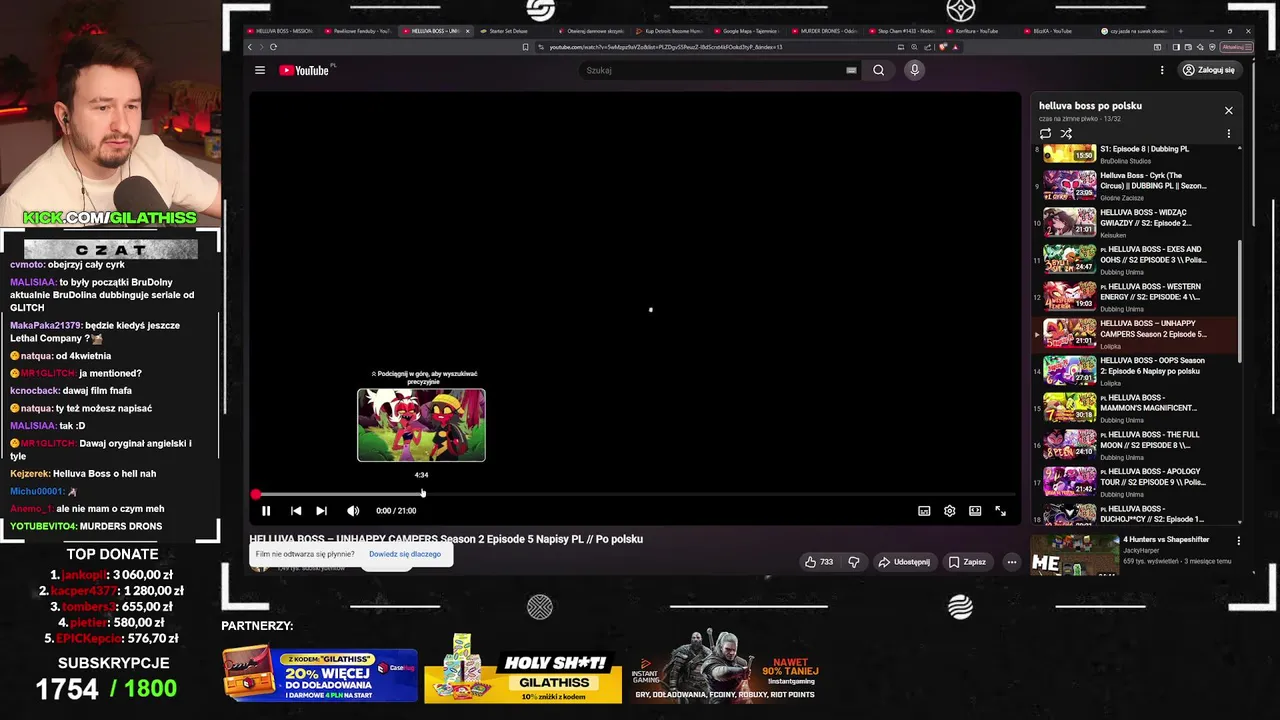The image size is (1280, 720).
Task: Open YouTube settings three-dot menu in header
Action: click(x=1162, y=70)
